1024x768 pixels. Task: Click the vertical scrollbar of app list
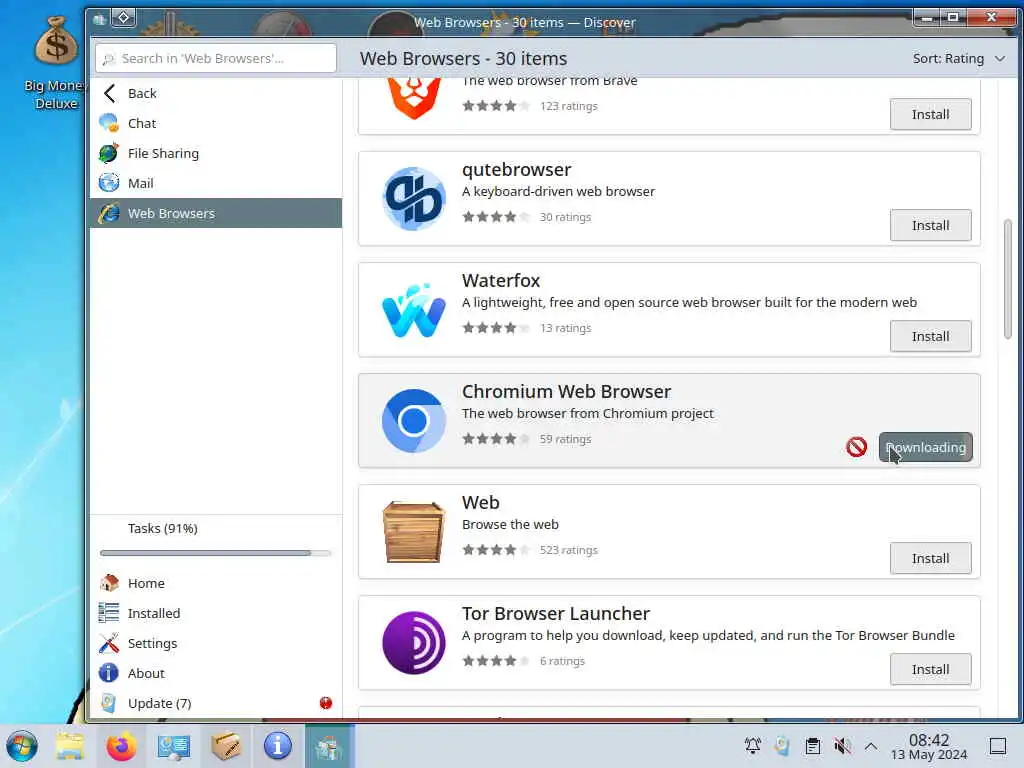click(x=1008, y=280)
